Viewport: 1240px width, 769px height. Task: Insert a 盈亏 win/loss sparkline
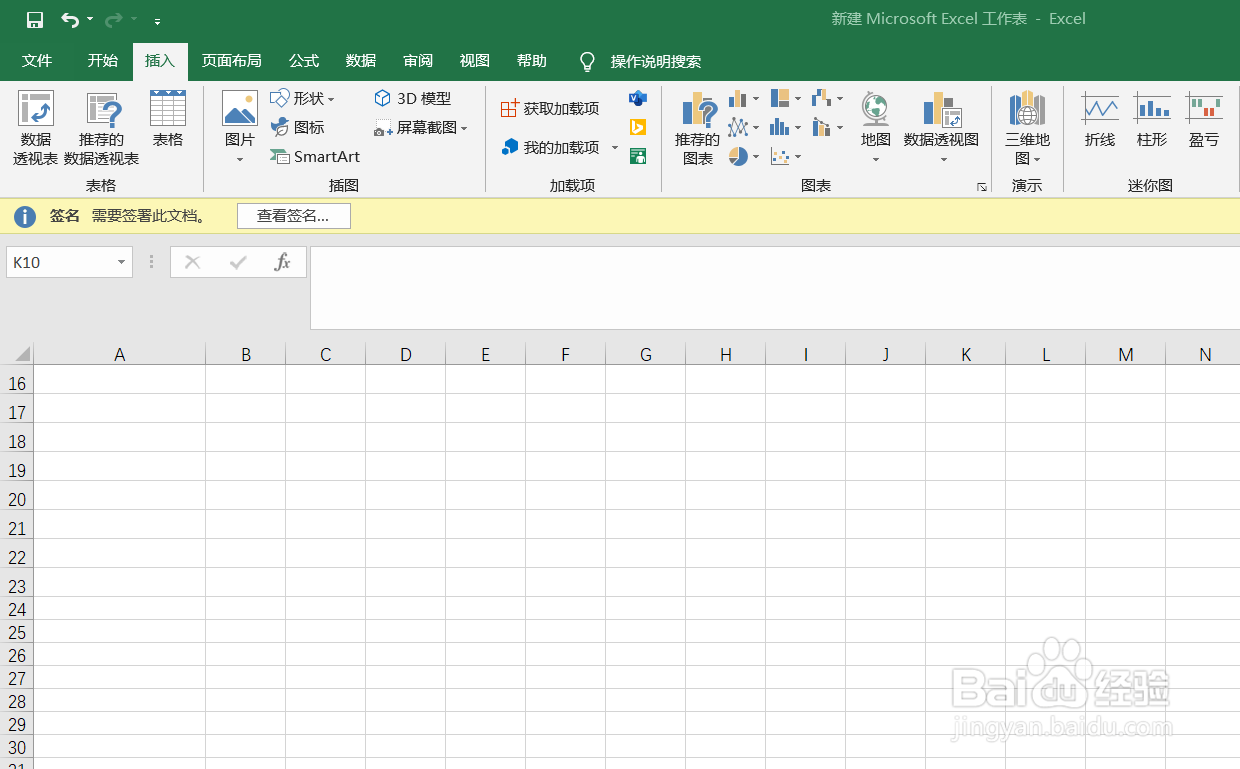coord(1204,120)
